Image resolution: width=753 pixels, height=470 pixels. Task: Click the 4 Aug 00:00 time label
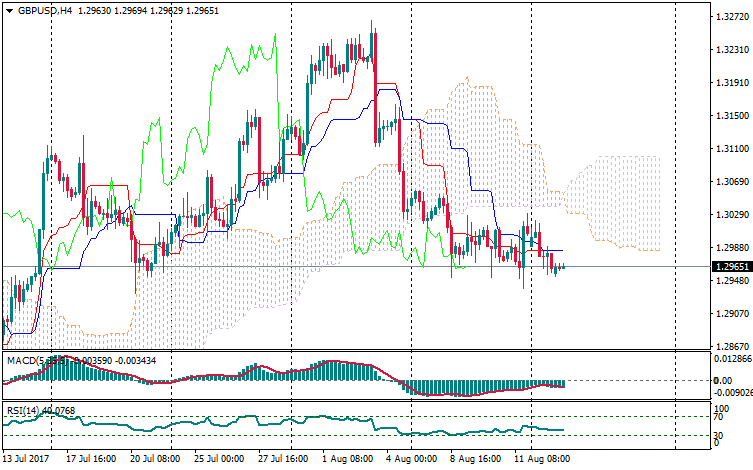pos(412,460)
